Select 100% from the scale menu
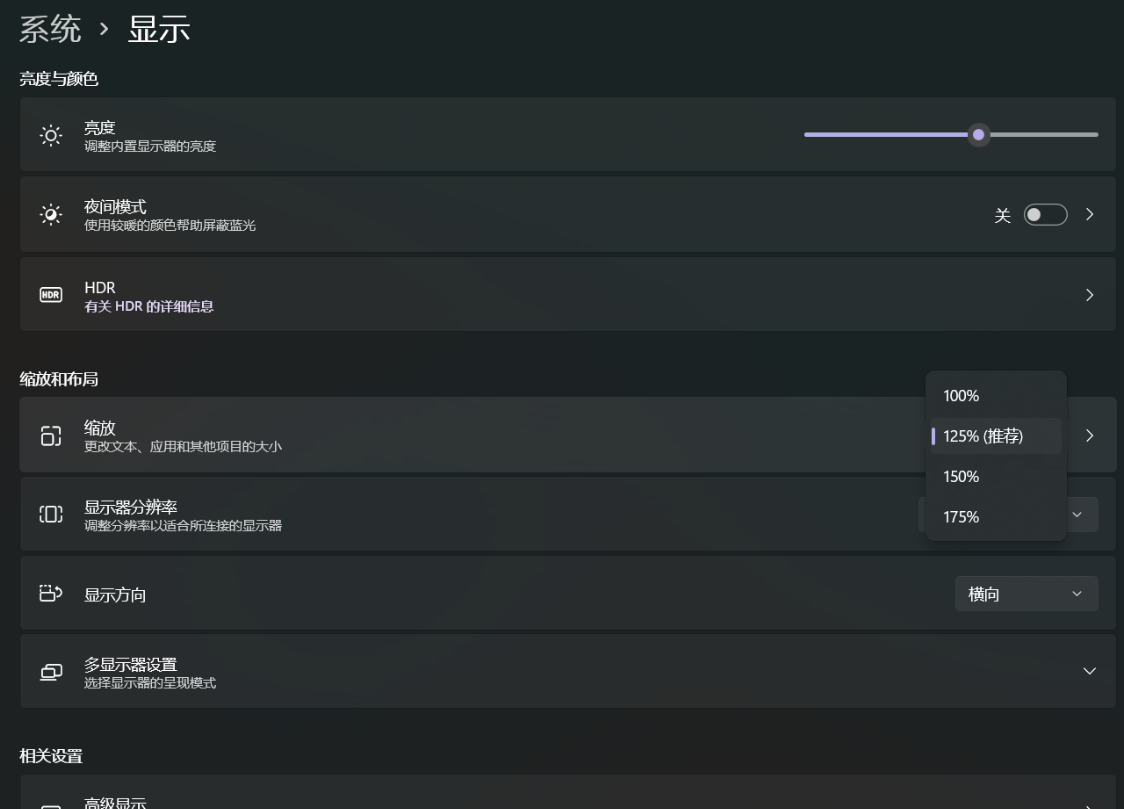 961,396
